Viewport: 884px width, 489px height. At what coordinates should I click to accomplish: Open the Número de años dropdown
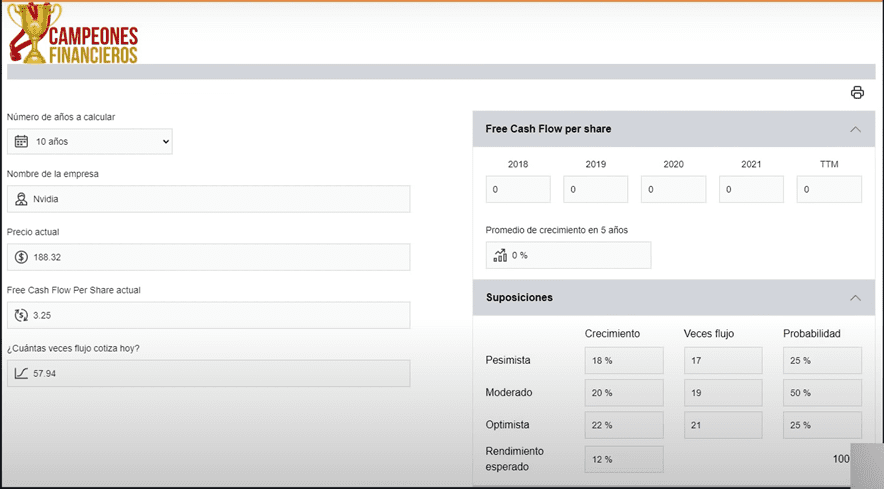coord(90,142)
